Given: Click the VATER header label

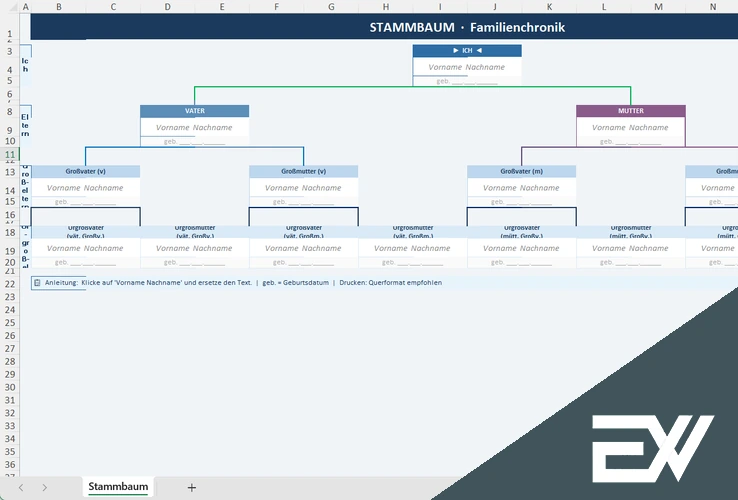Looking at the screenshot, I should [x=194, y=111].
